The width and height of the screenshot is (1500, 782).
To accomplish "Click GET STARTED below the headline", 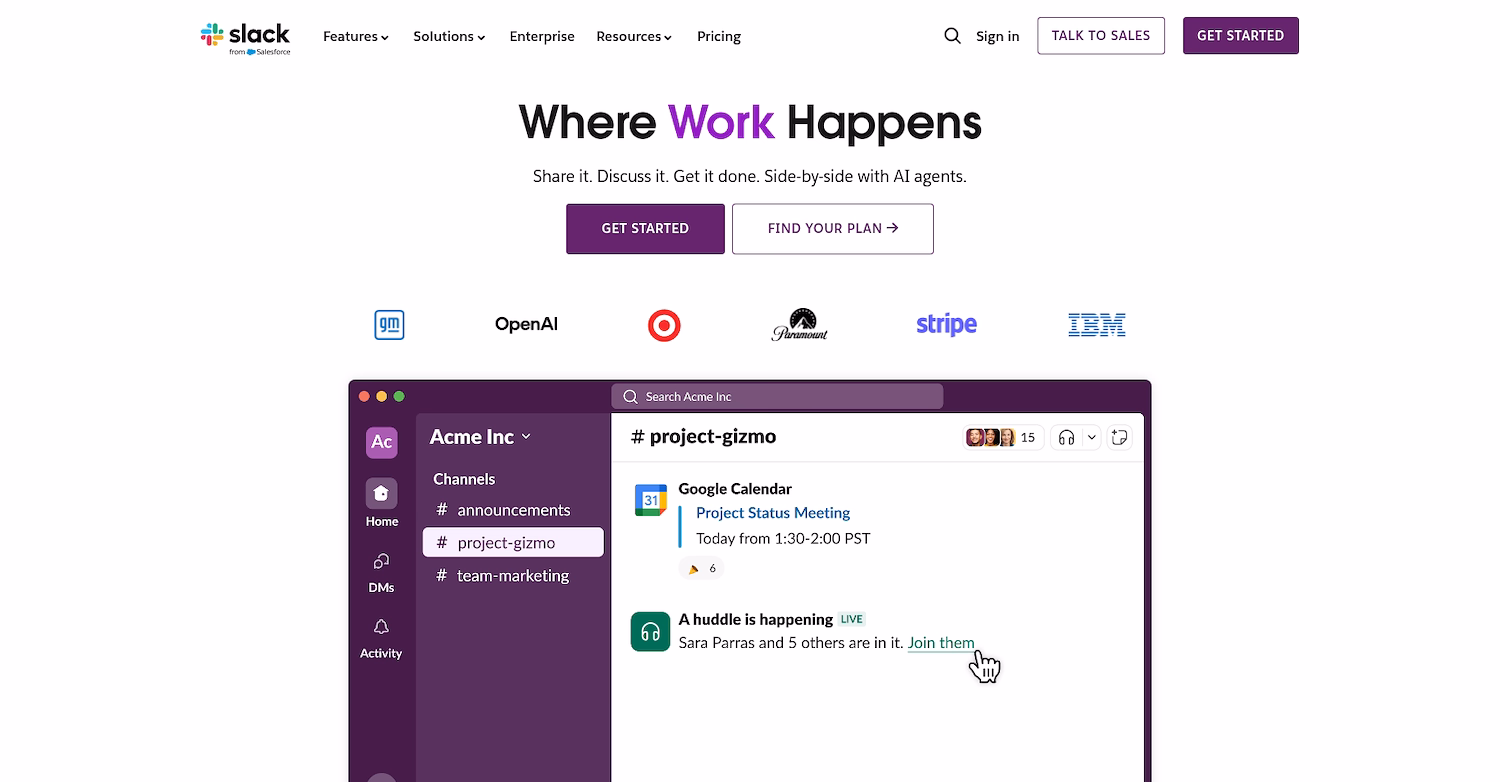I will tap(645, 229).
